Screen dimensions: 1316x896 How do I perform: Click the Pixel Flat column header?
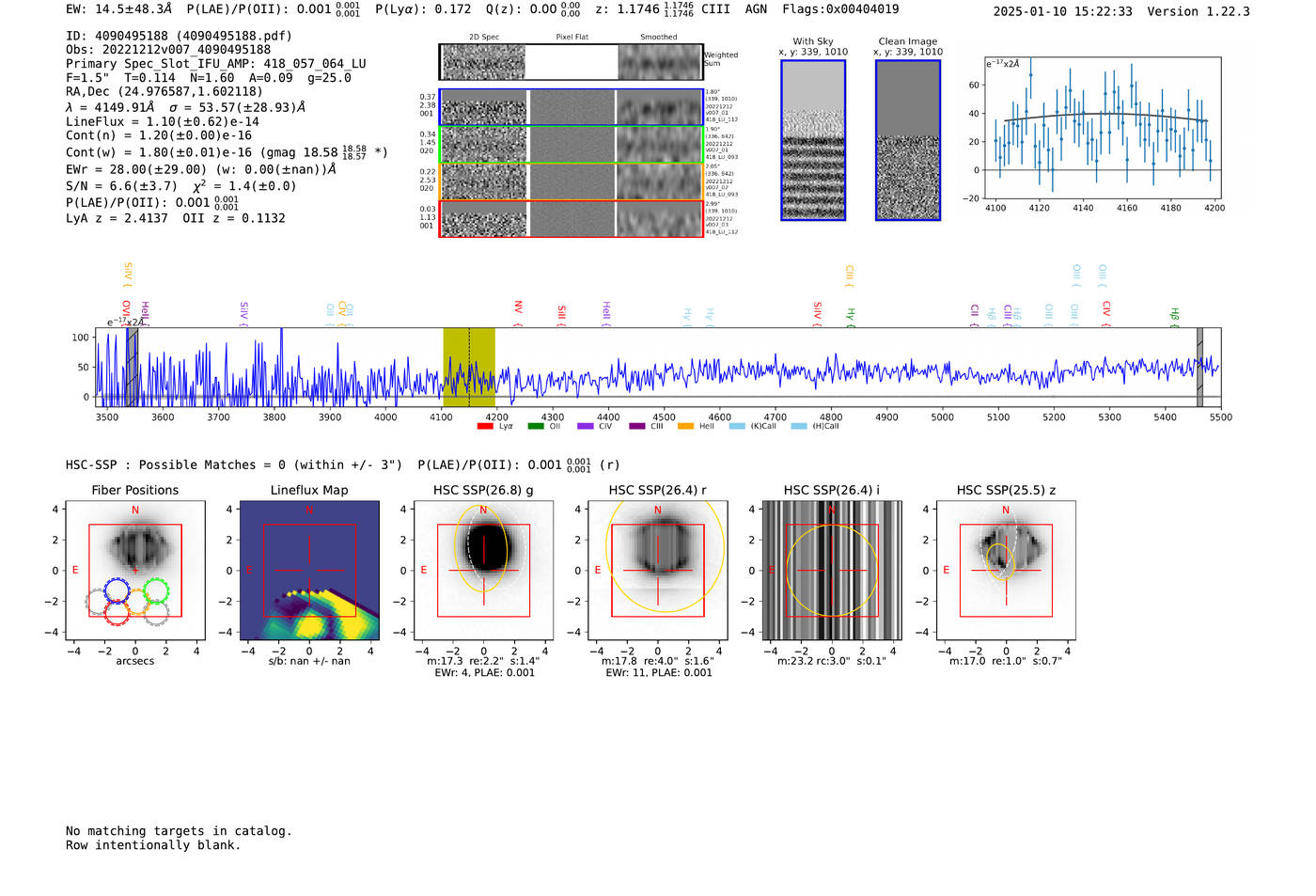click(x=572, y=38)
